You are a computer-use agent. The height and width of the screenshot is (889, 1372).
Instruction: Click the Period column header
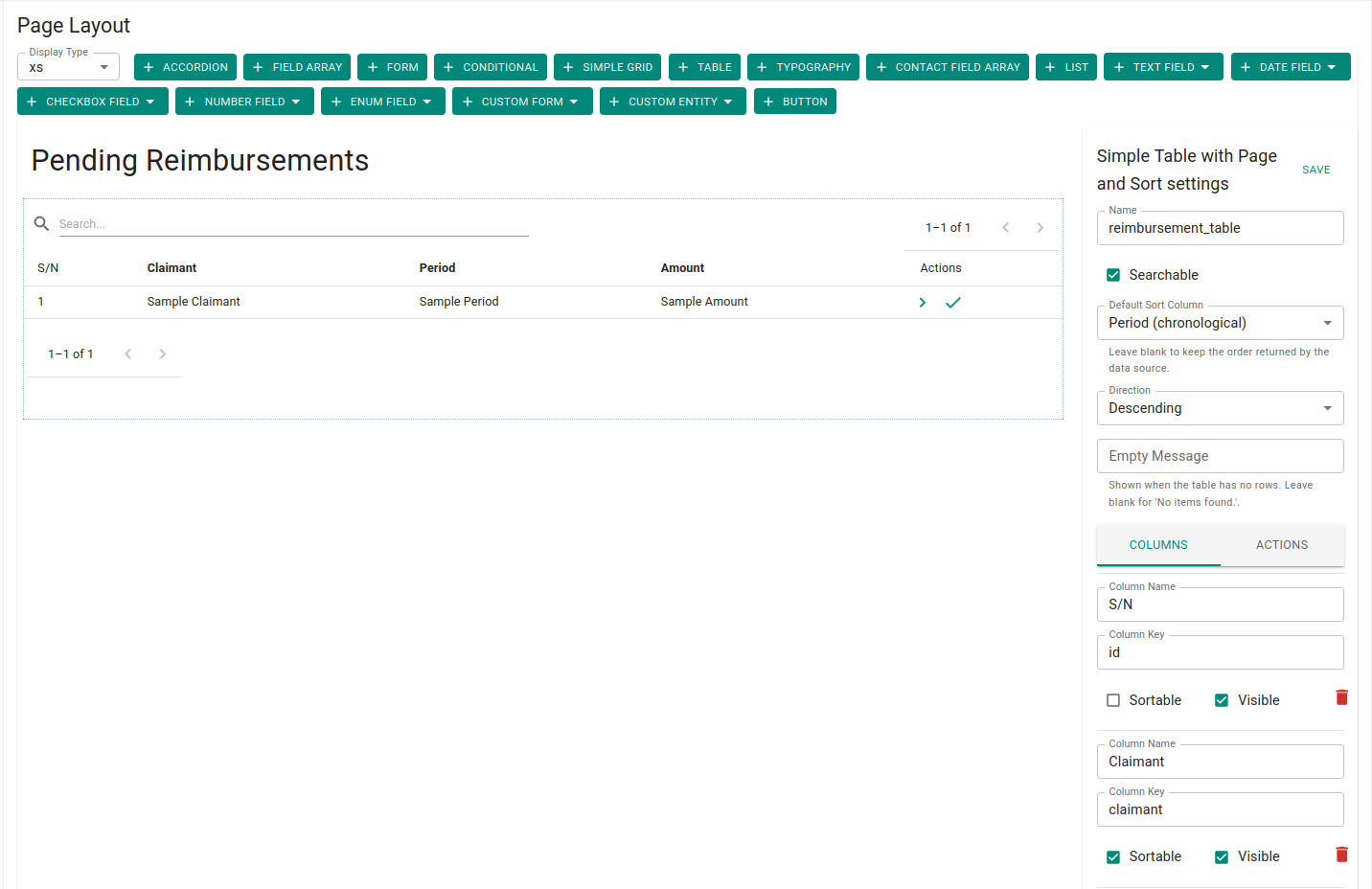(437, 268)
